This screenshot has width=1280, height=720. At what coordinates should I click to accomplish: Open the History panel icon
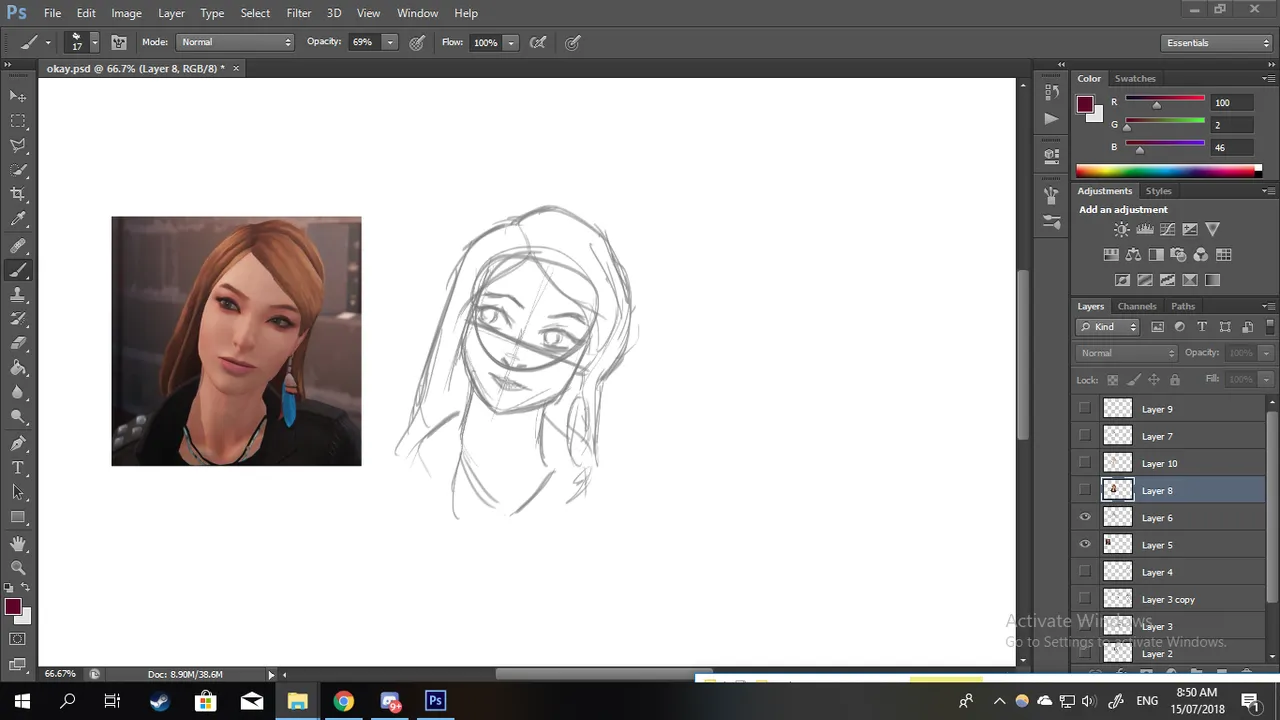1051,91
